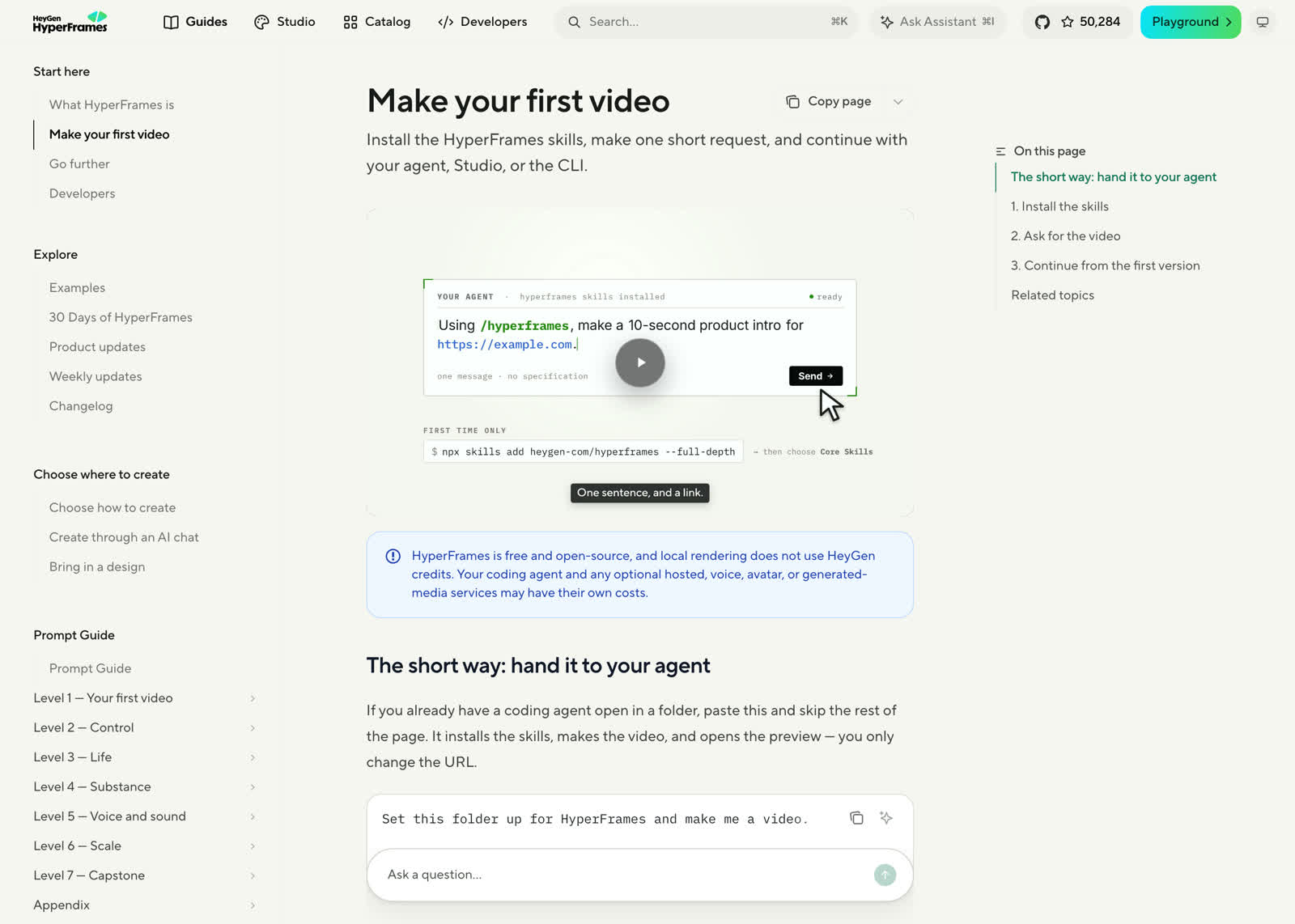The height and width of the screenshot is (924, 1295).
Task: Open 'Choose how to create'
Action: (113, 507)
